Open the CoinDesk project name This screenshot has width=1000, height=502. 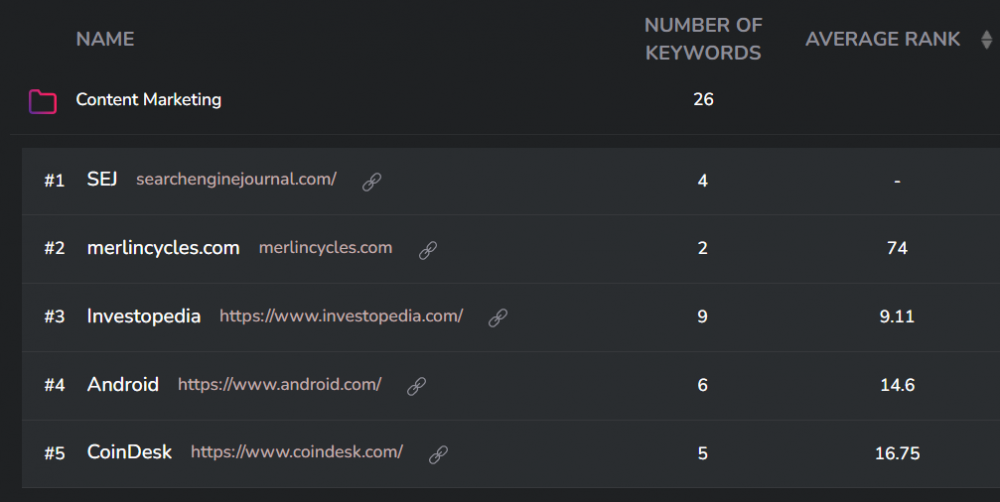129,452
